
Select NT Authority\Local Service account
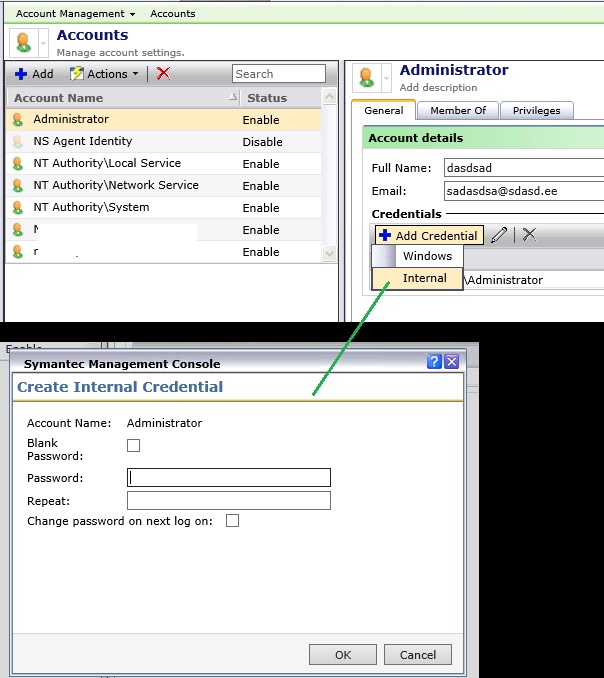coord(164,163)
